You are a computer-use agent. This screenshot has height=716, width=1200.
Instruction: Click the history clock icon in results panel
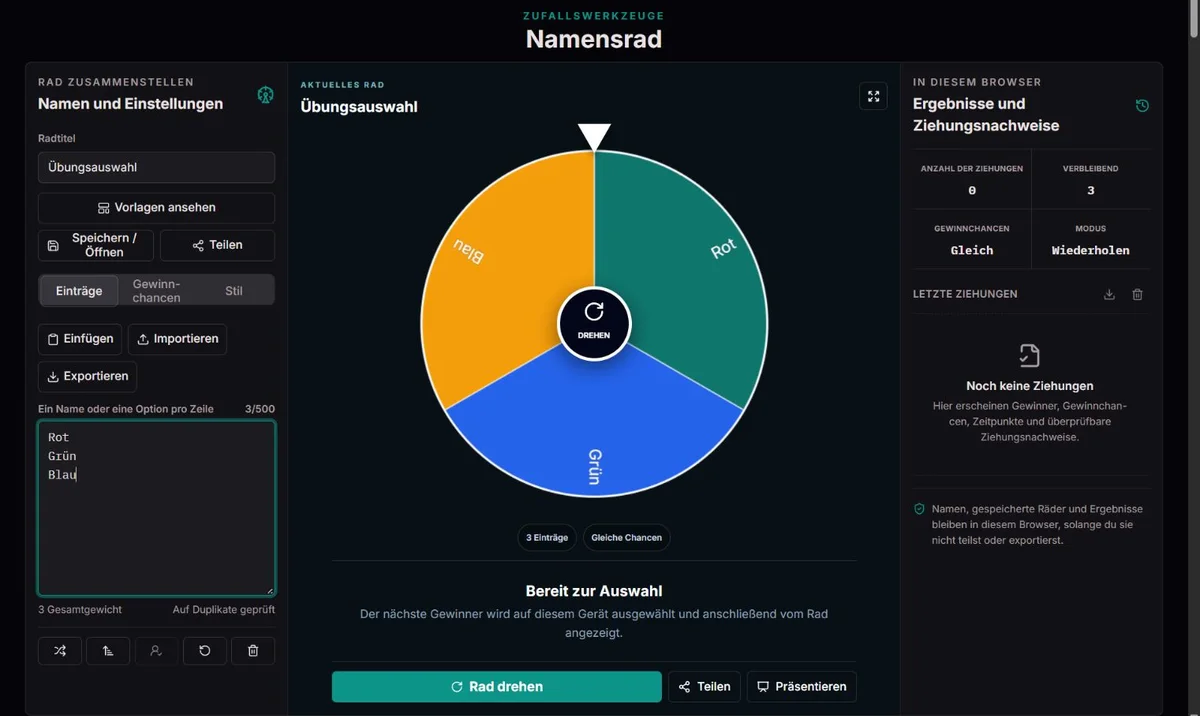1142,105
